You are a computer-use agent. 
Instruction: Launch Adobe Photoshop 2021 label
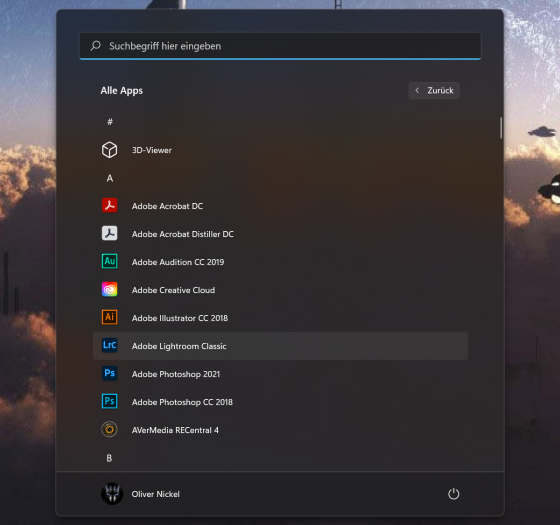[x=176, y=374]
